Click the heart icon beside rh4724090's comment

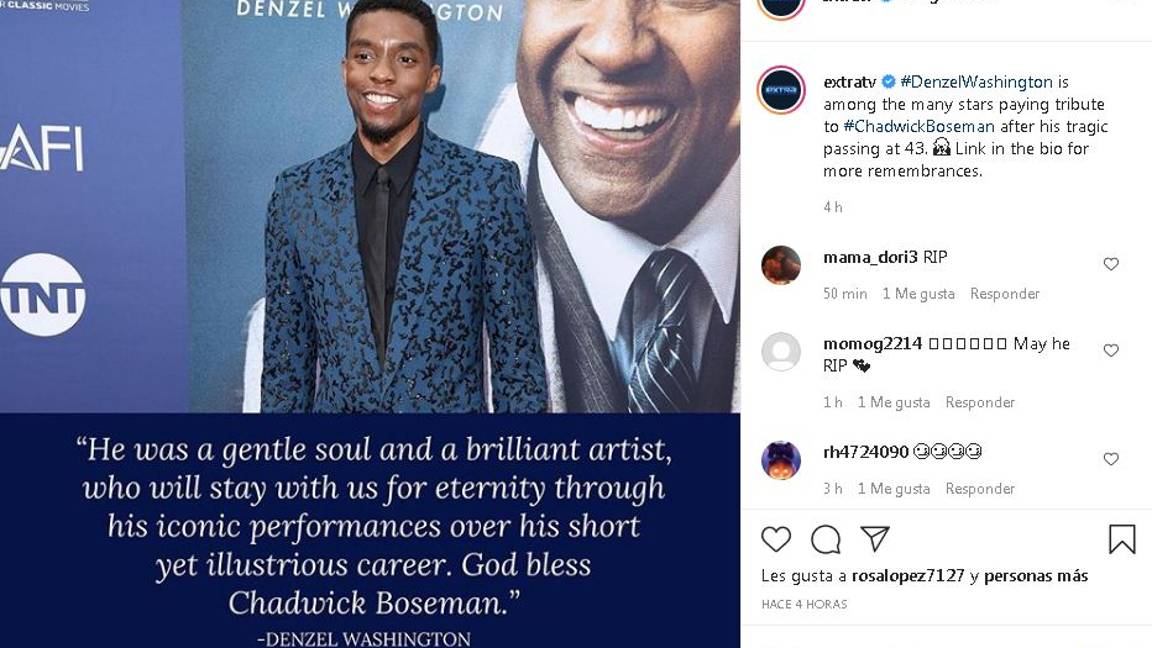(x=1111, y=459)
